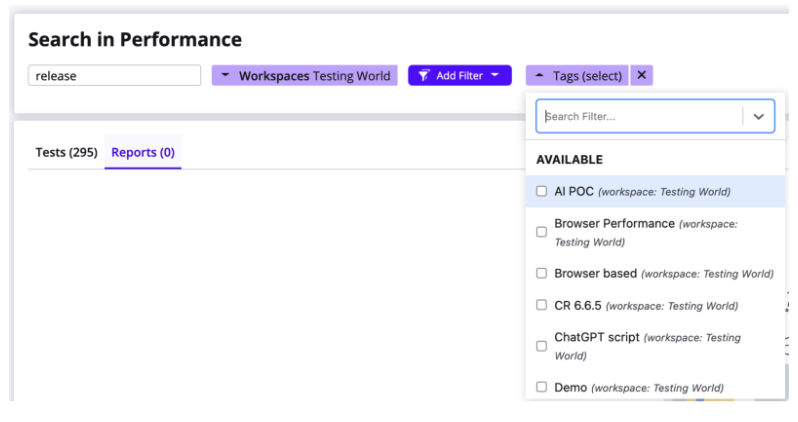The image size is (798, 422).
Task: Enable the Browser based tag checkbox
Action: [x=542, y=273]
